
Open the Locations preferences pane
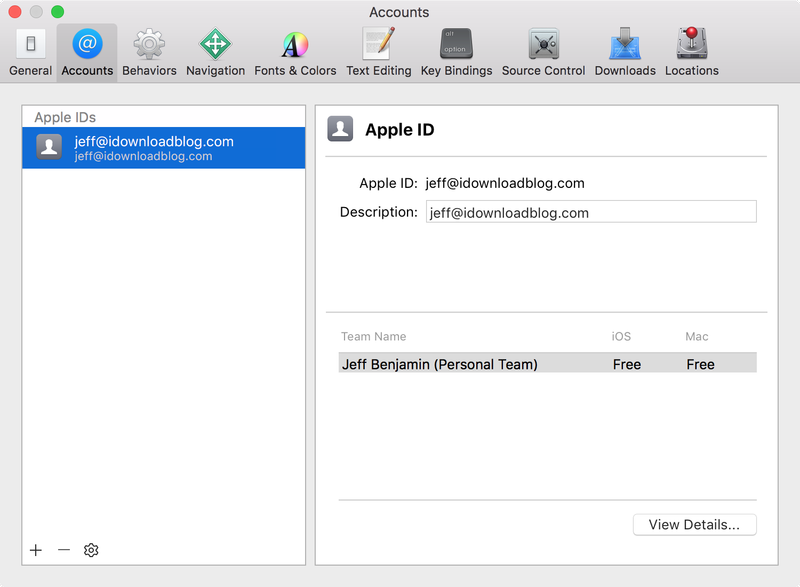(691, 53)
